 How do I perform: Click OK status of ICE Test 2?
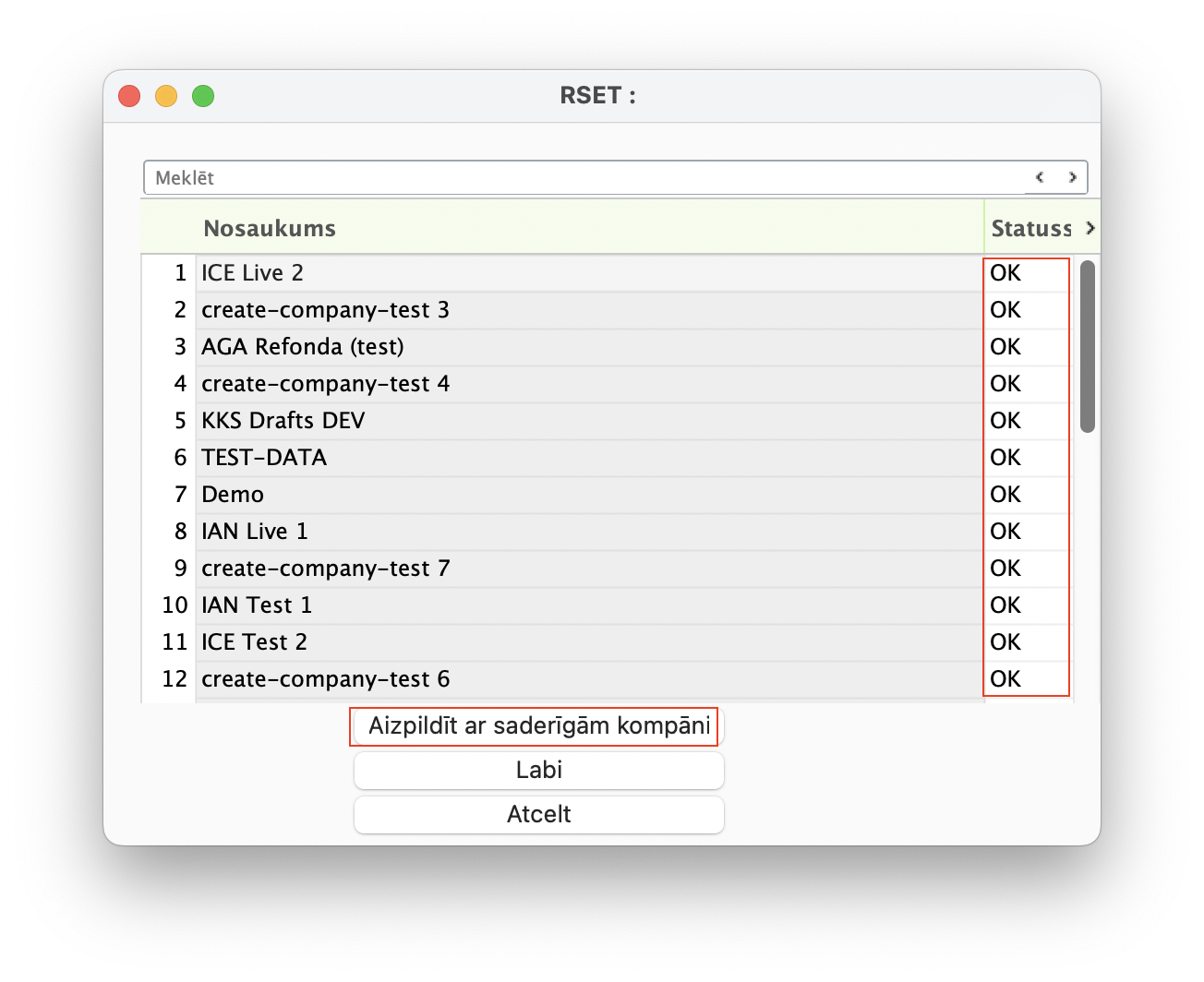point(1005,642)
